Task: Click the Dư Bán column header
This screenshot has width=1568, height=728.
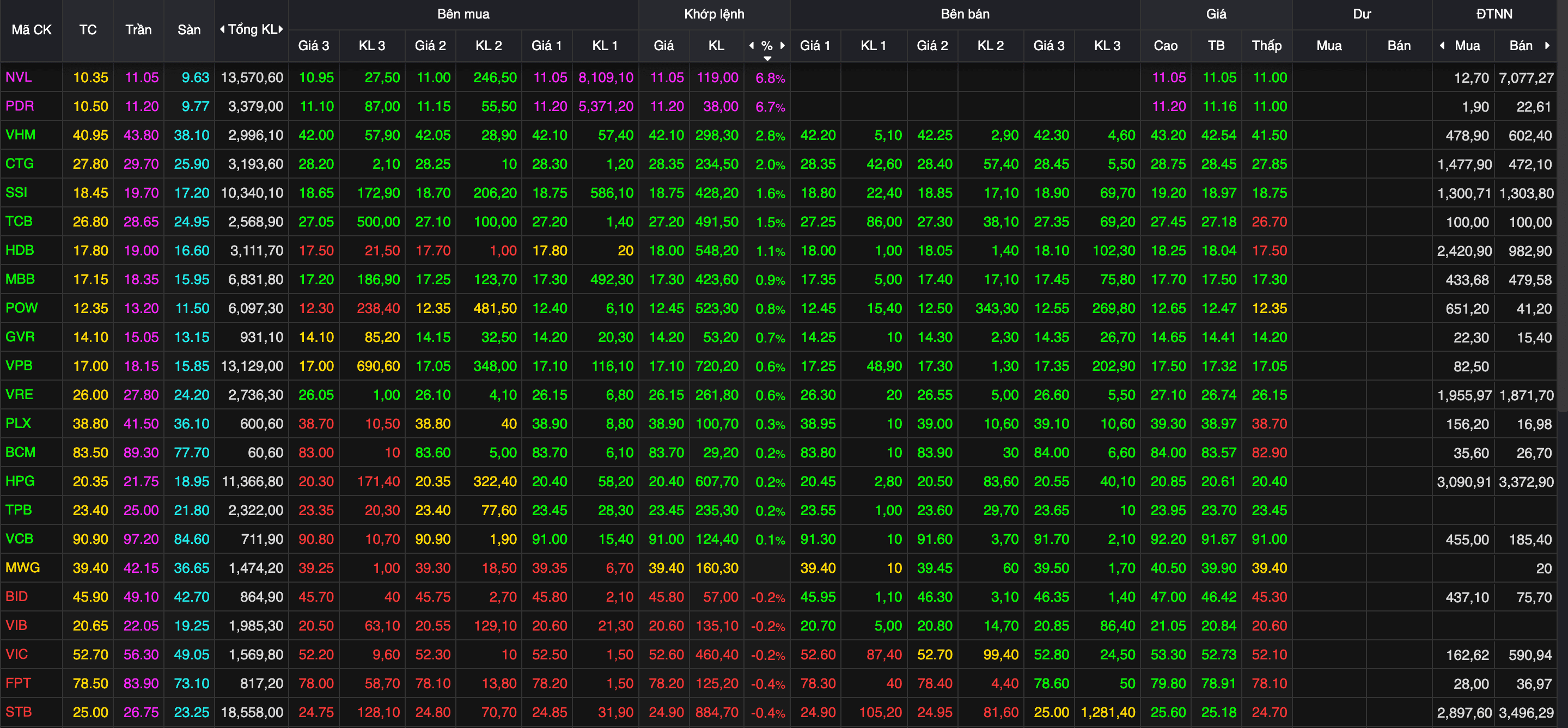Action: click(1399, 46)
